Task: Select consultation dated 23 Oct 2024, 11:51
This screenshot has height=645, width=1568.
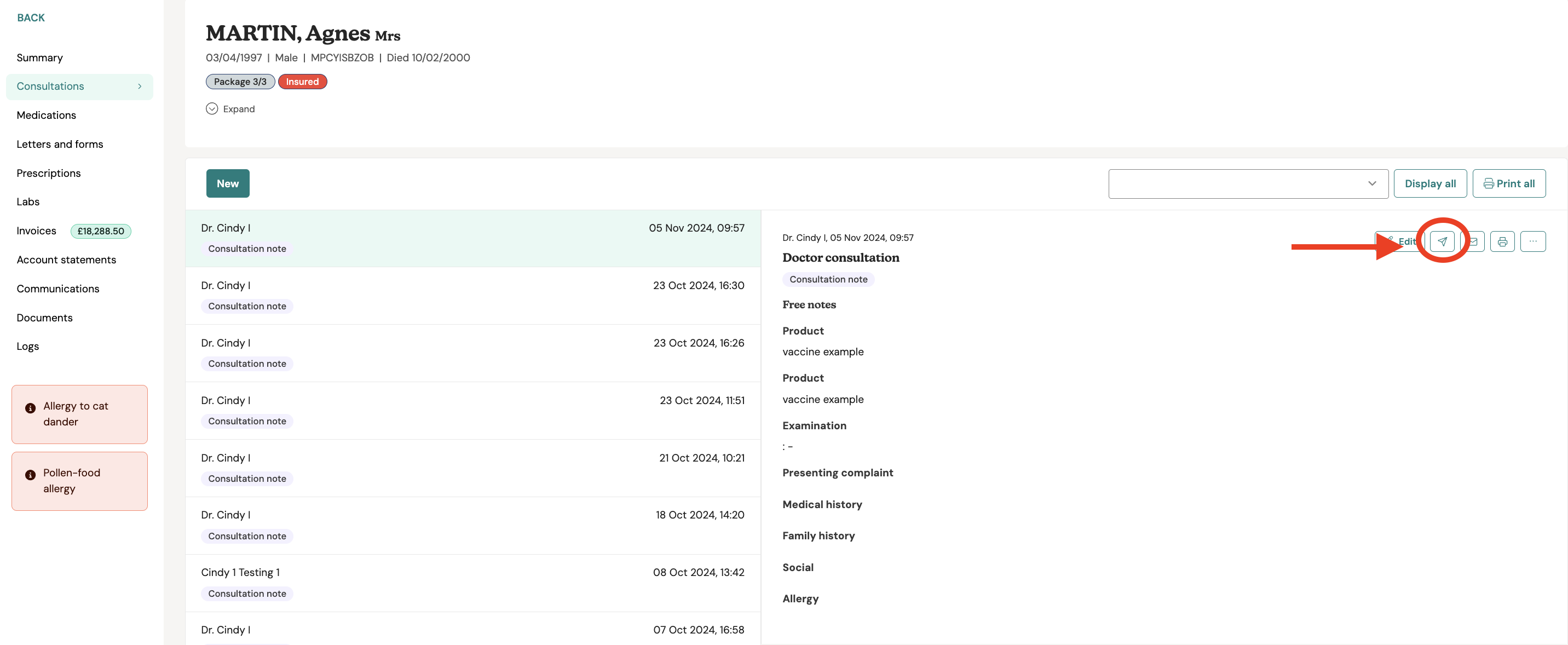Action: pos(473,411)
